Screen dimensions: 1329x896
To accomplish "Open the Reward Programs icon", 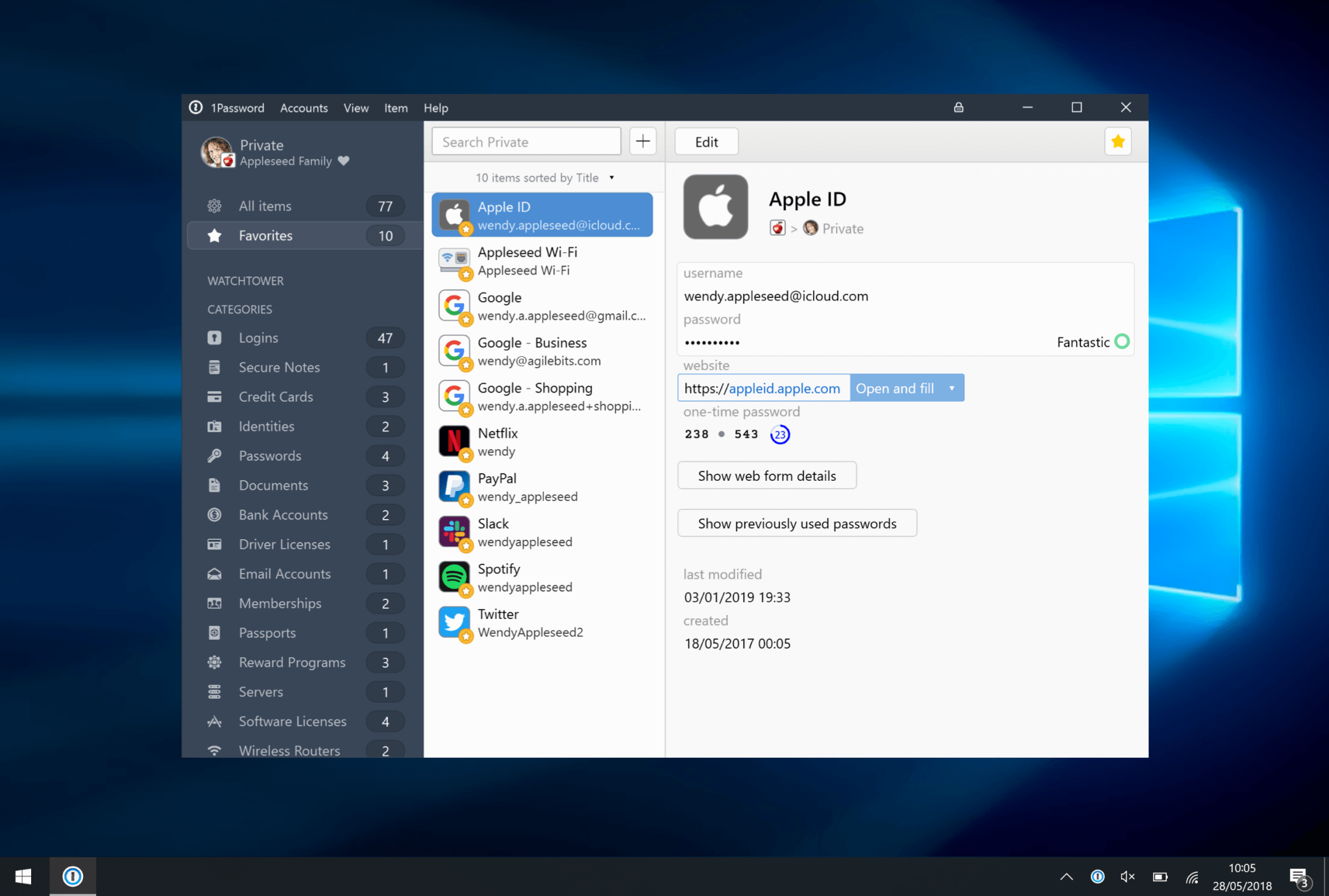I will [214, 662].
